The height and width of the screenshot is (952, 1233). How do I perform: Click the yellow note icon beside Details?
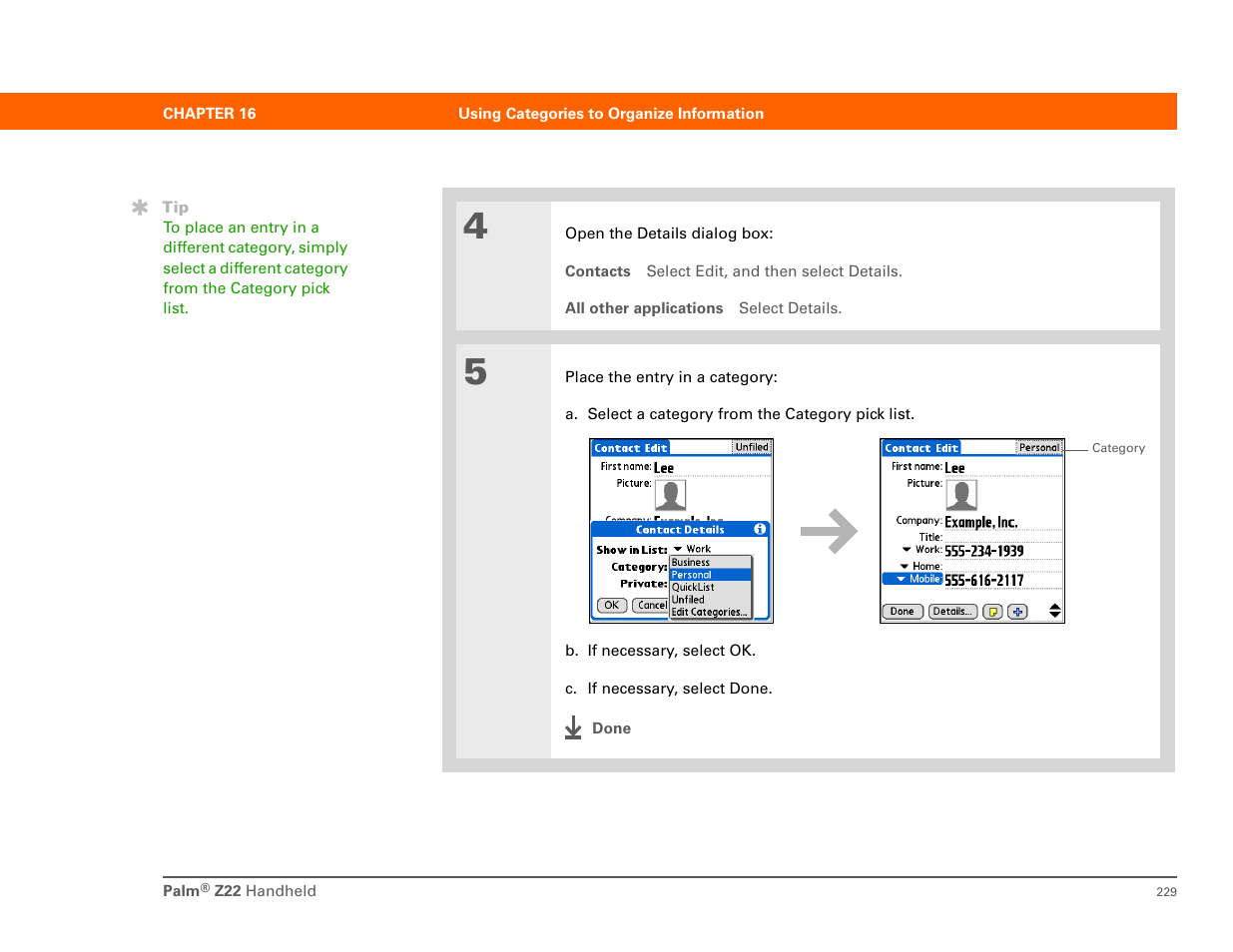[x=992, y=612]
